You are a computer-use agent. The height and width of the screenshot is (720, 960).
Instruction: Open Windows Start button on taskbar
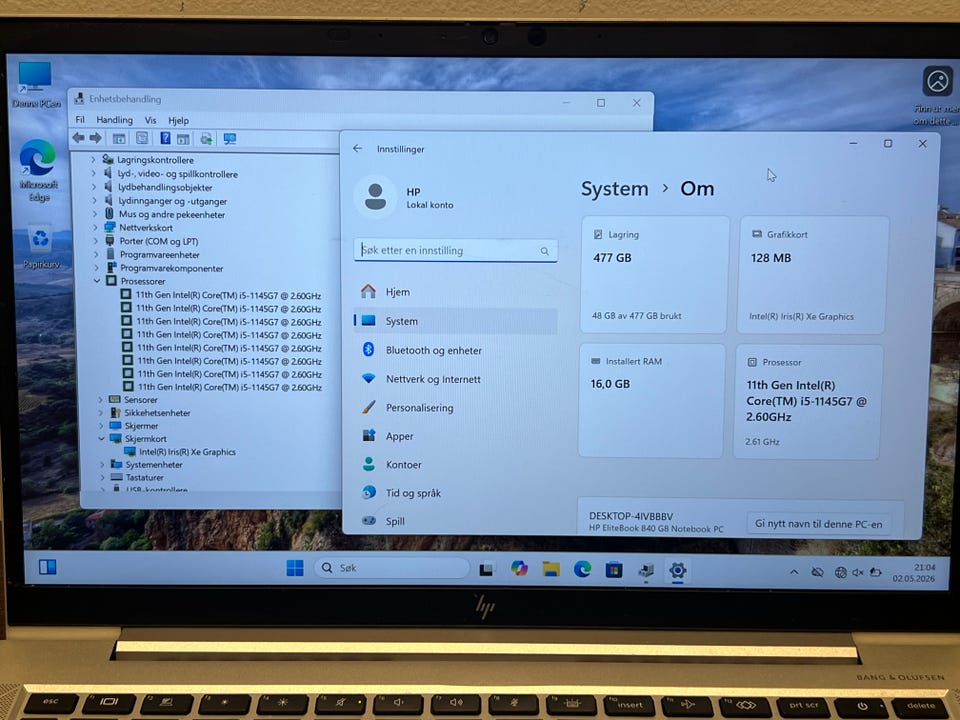[x=295, y=568]
